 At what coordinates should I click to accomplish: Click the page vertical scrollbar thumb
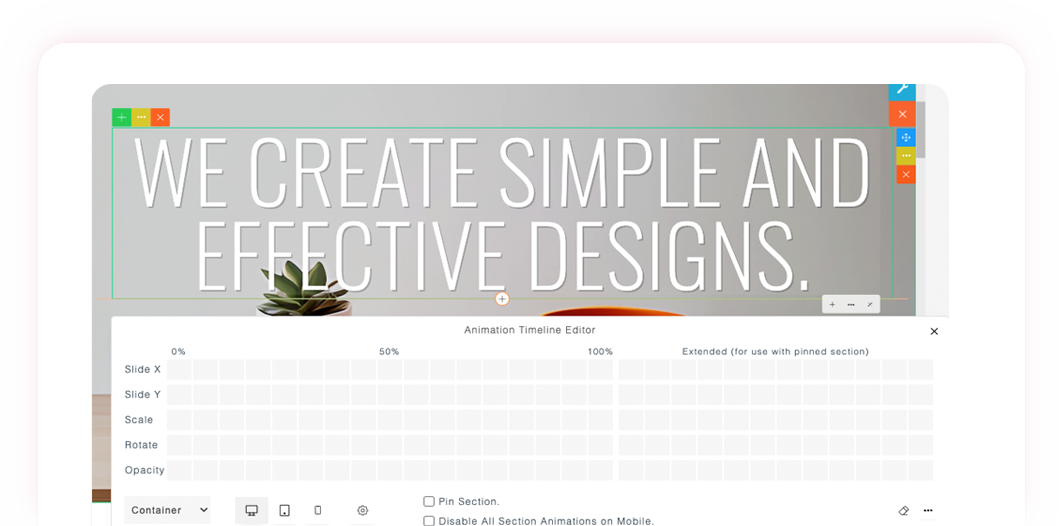[920, 128]
